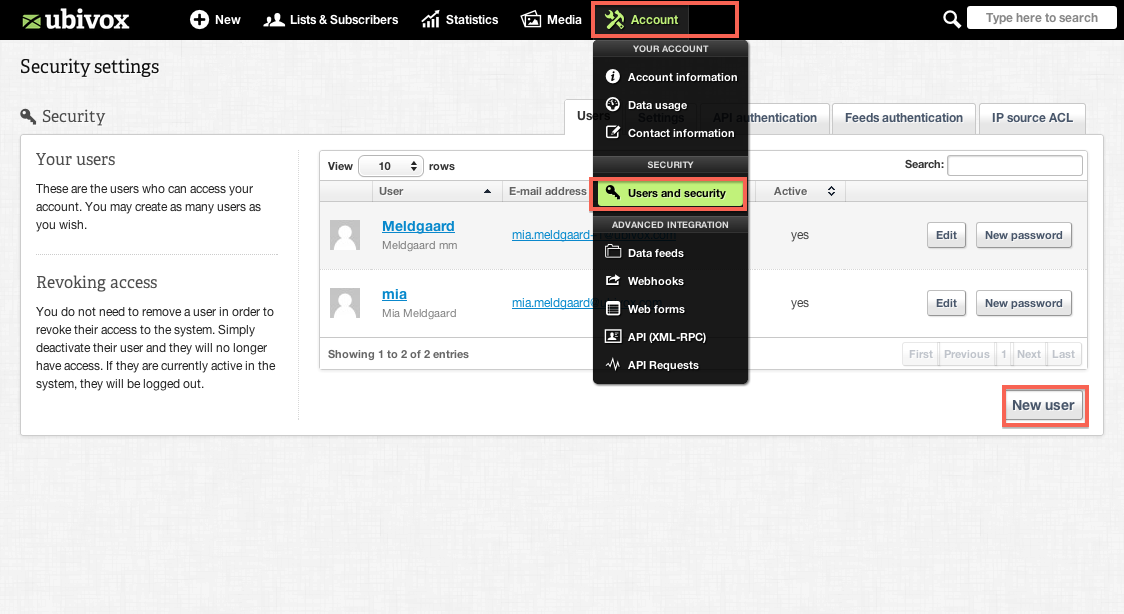Image resolution: width=1124 pixels, height=614 pixels.
Task: Open the Account menu
Action: [x=642, y=19]
